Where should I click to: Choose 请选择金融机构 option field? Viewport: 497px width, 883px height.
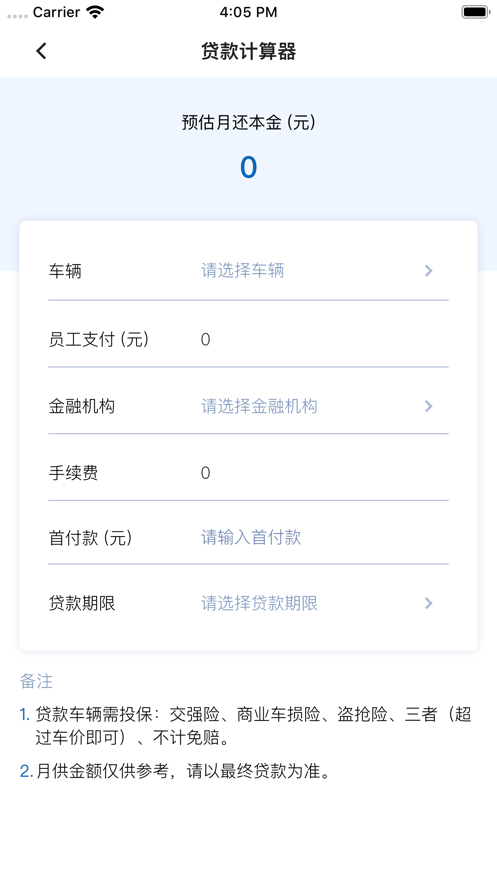coord(259,406)
